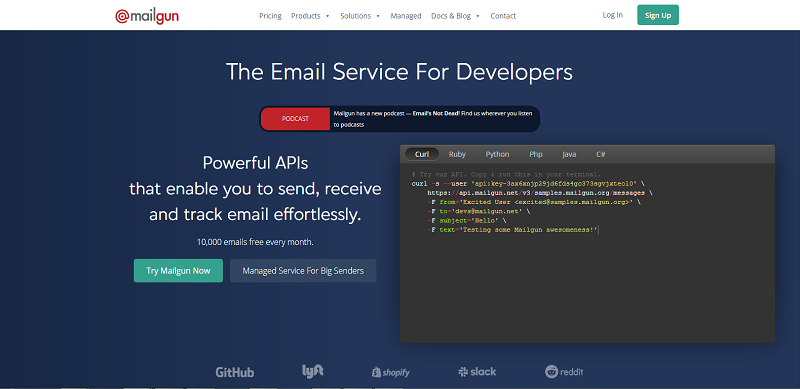
Task: Switch to the Java code tab
Action: click(569, 154)
